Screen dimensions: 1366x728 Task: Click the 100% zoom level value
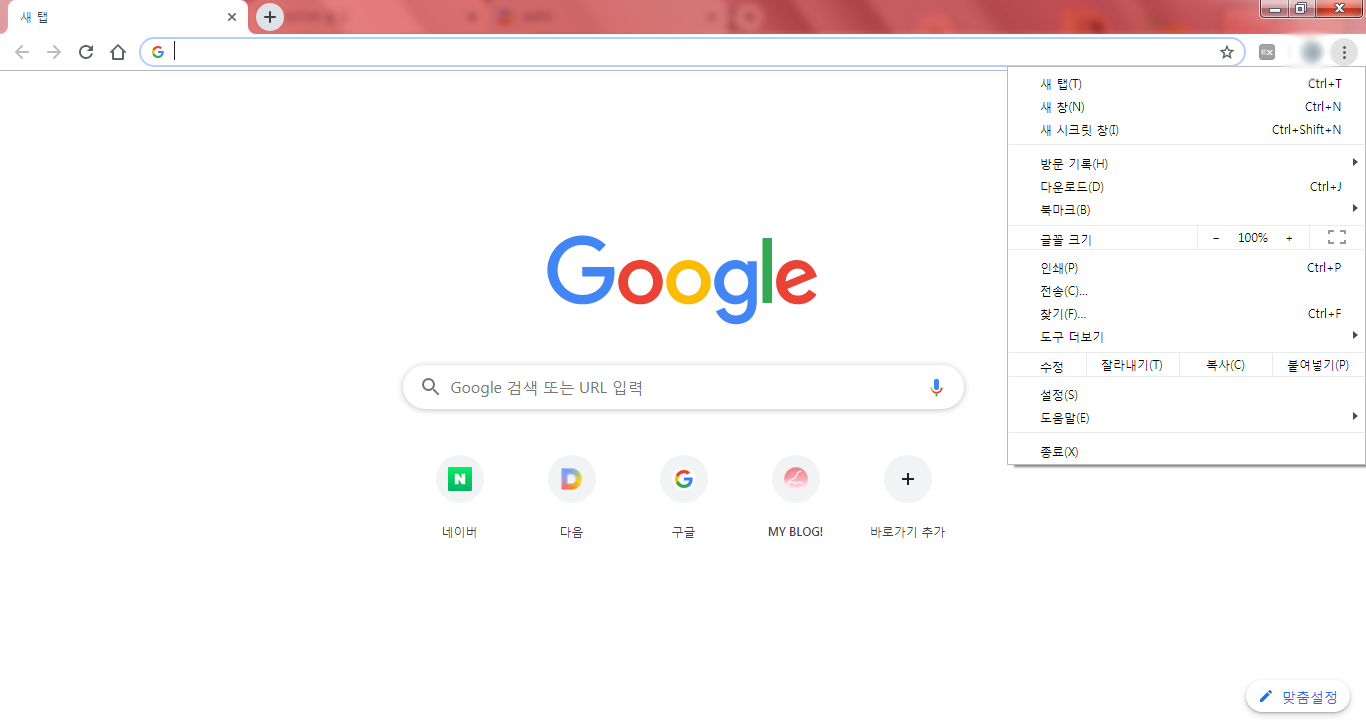(1253, 238)
